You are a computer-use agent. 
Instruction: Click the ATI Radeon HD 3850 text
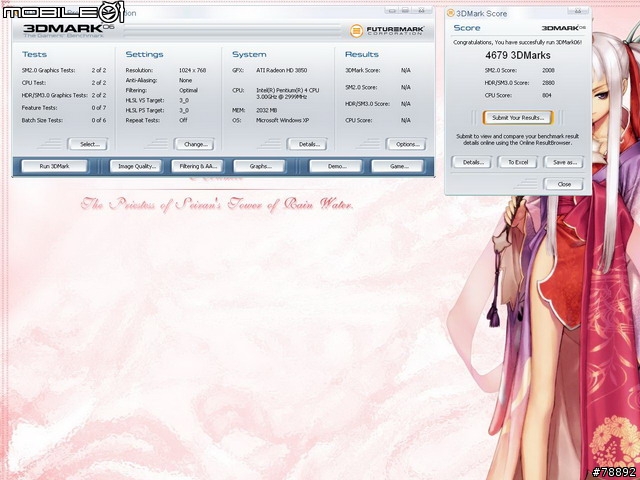(281, 70)
